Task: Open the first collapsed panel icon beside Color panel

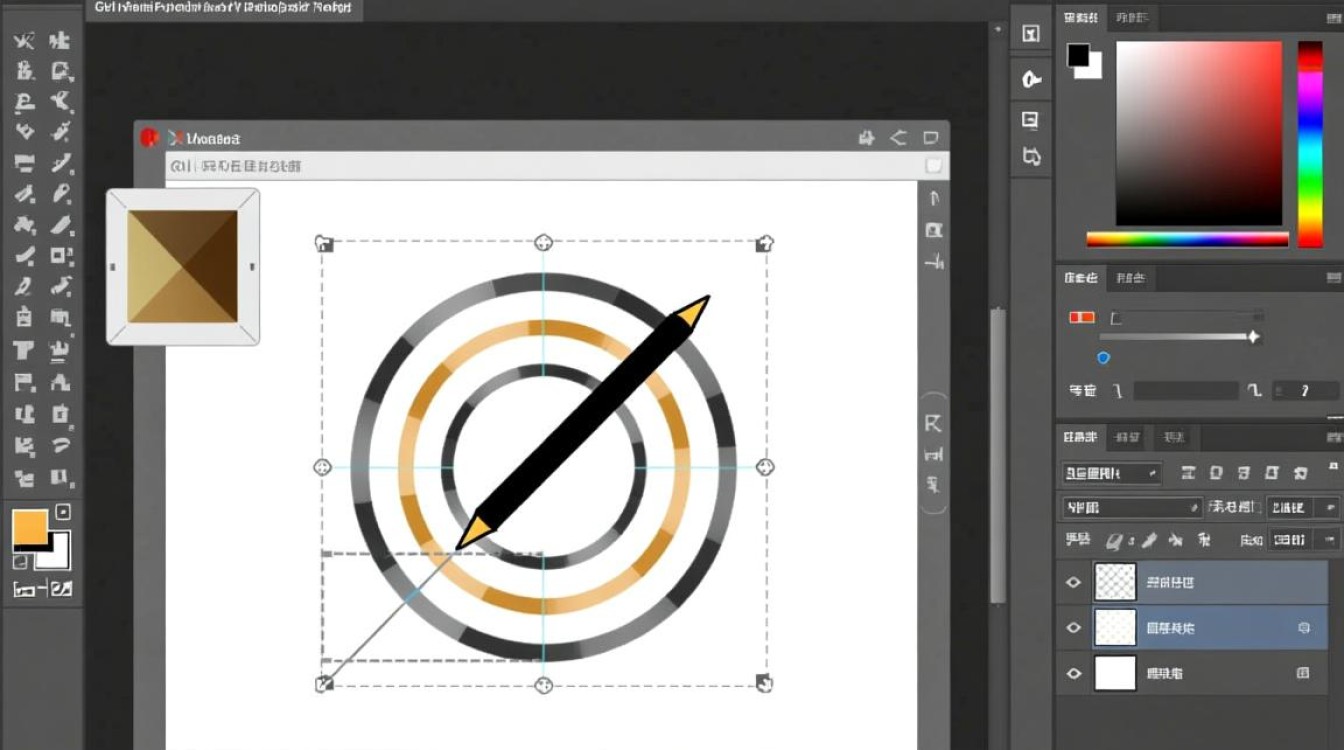Action: [1031, 34]
